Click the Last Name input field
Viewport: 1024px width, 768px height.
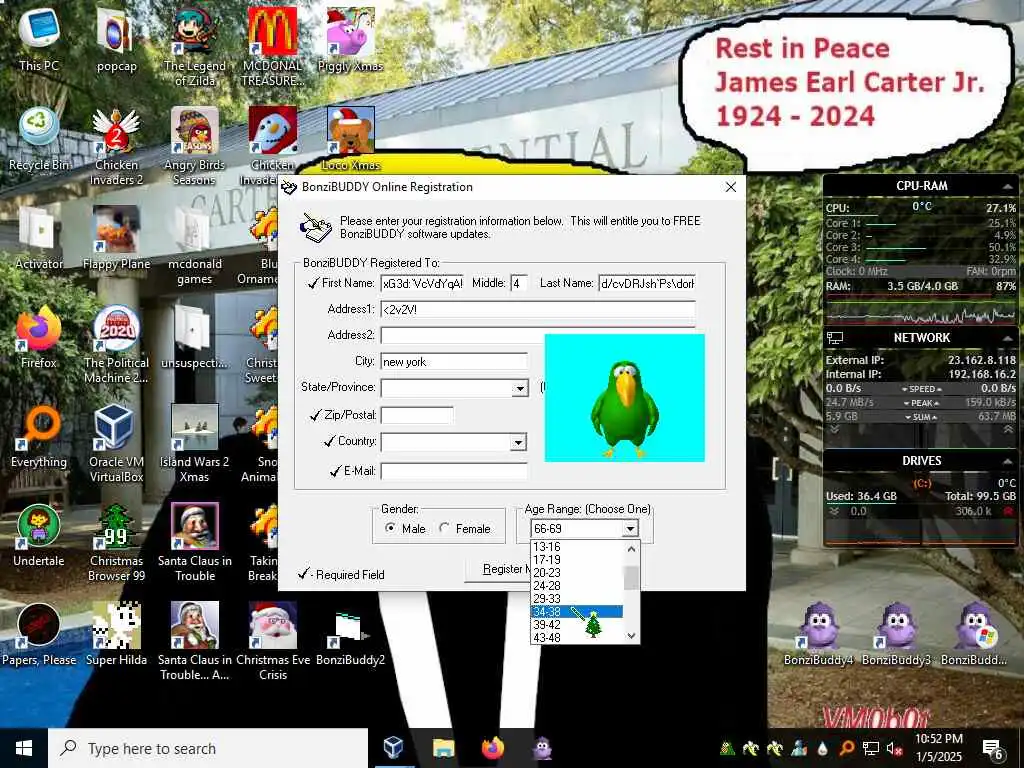(x=647, y=283)
